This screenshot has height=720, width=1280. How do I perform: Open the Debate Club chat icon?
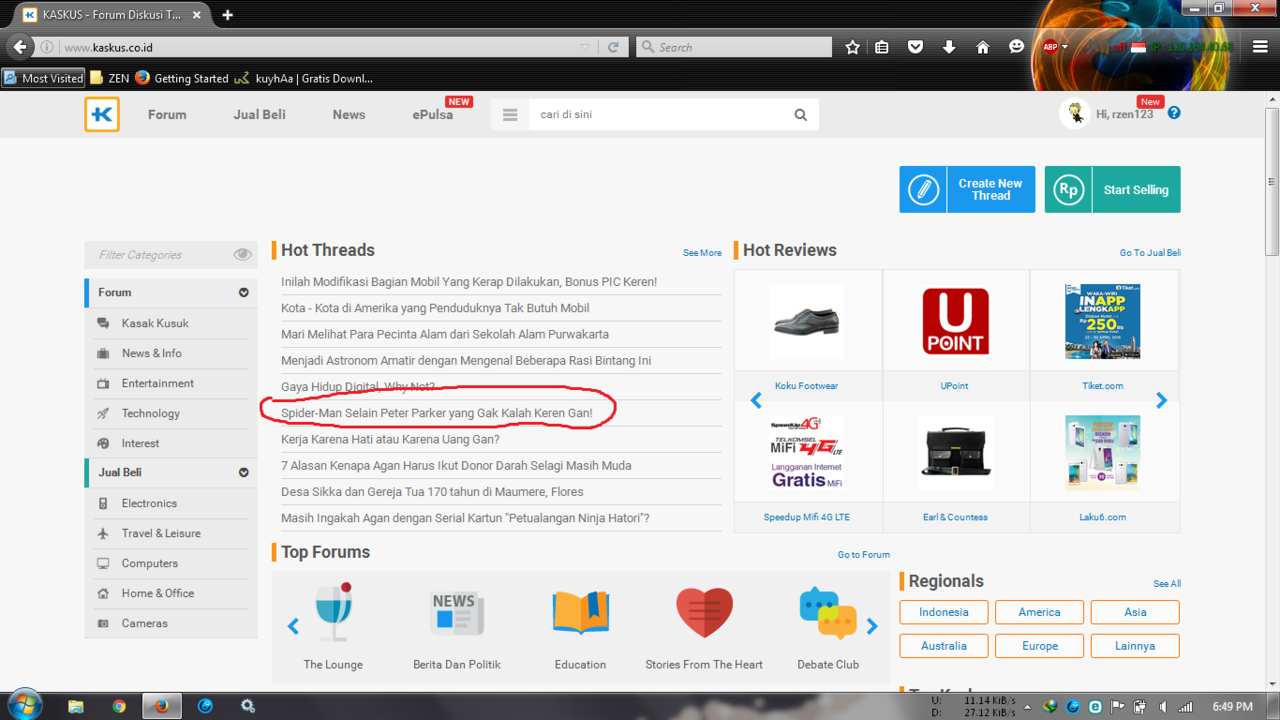pyautogui.click(x=828, y=612)
